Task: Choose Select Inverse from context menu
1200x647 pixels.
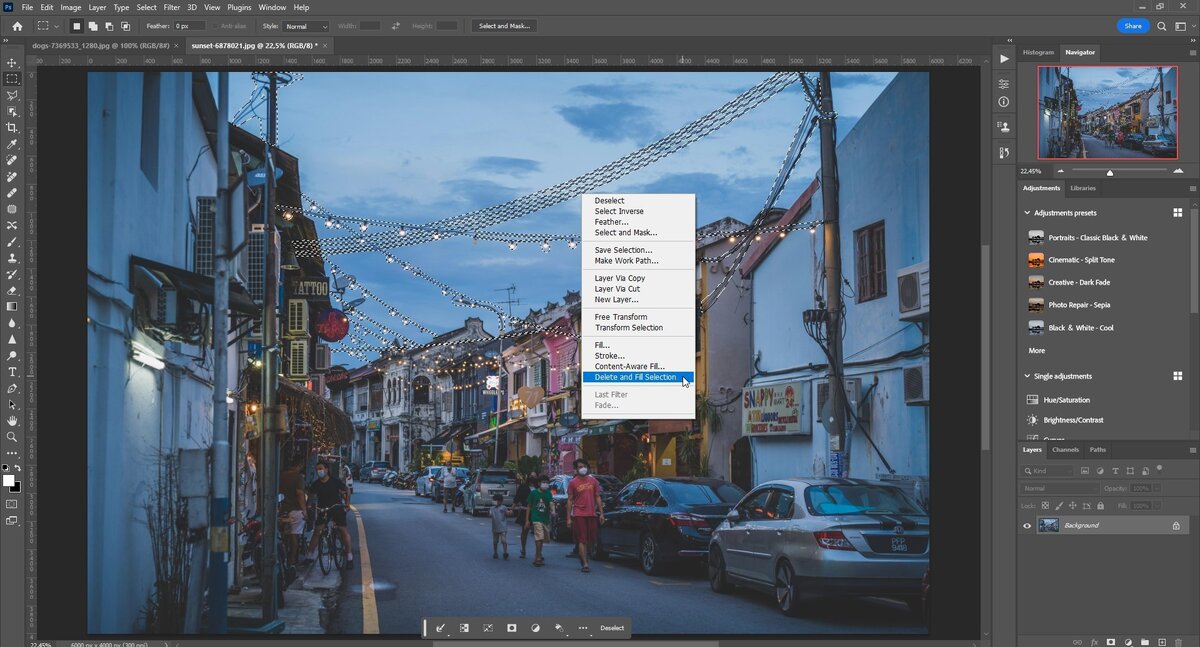Action: [x=619, y=211]
